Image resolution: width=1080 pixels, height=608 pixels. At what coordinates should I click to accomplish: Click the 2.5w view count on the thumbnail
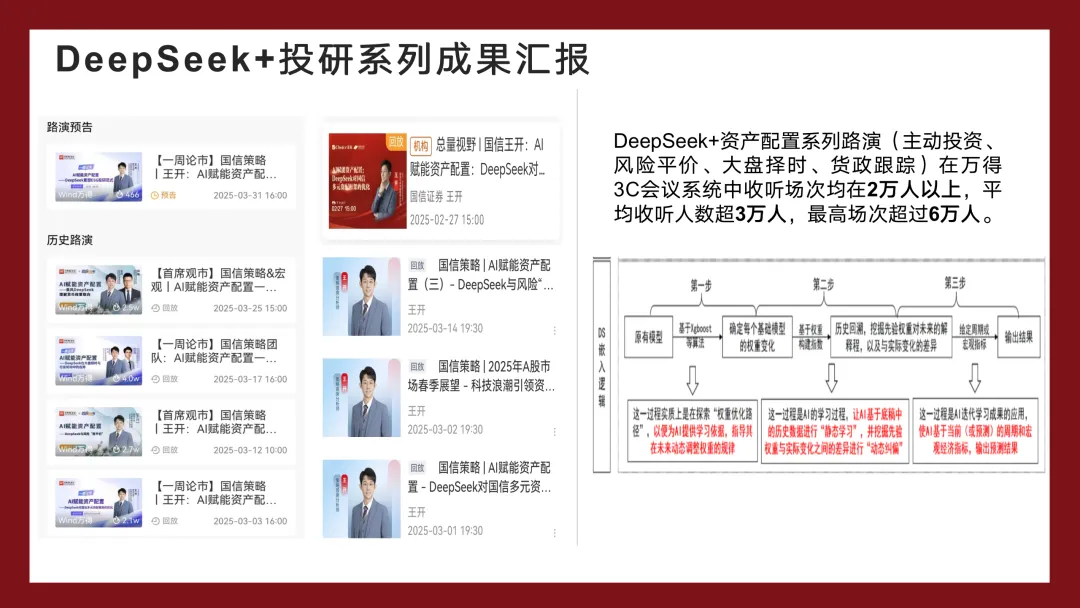point(127,308)
